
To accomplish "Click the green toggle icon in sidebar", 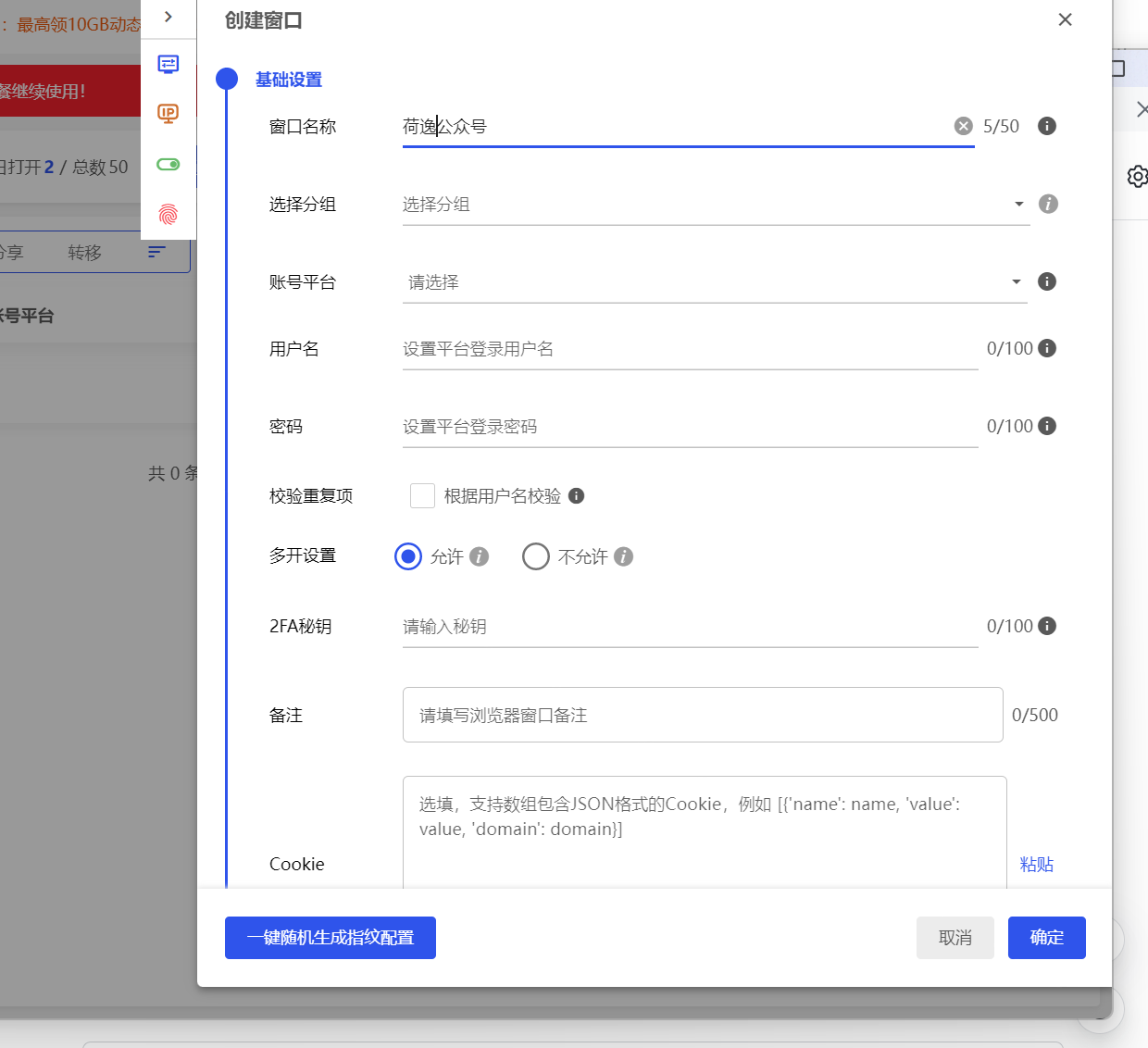I will click(x=168, y=164).
